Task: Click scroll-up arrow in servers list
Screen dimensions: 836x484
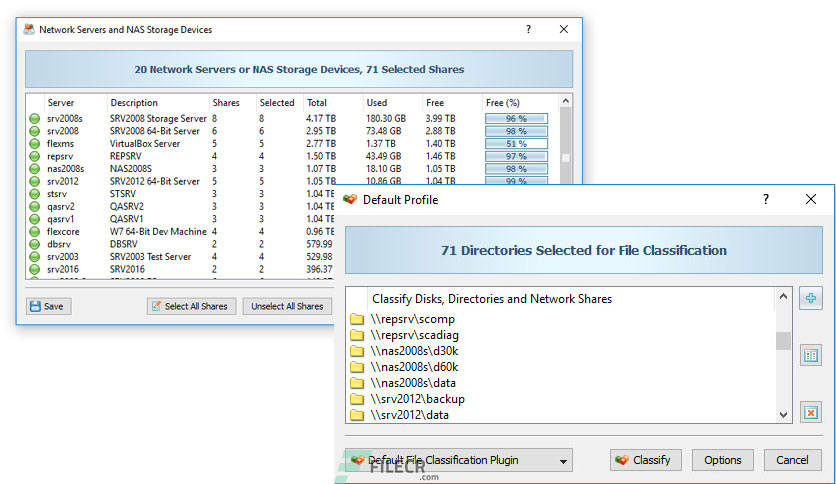Action: tap(566, 101)
